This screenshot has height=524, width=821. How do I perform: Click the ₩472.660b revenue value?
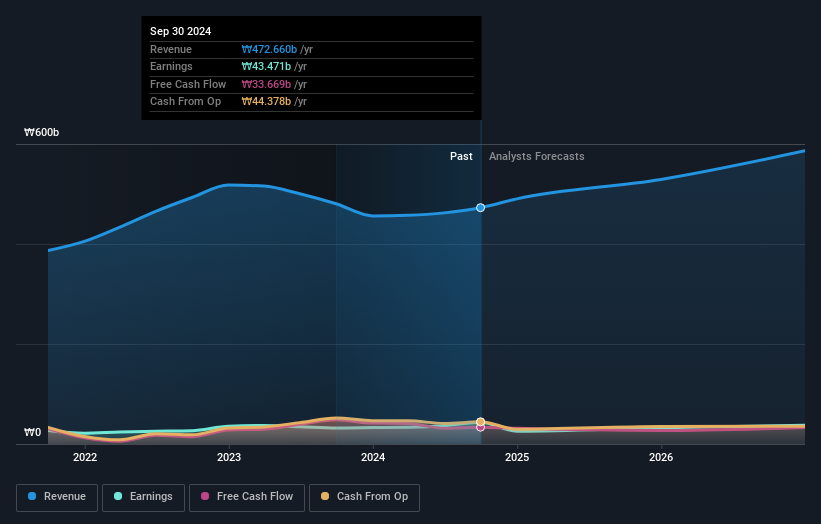(269, 49)
